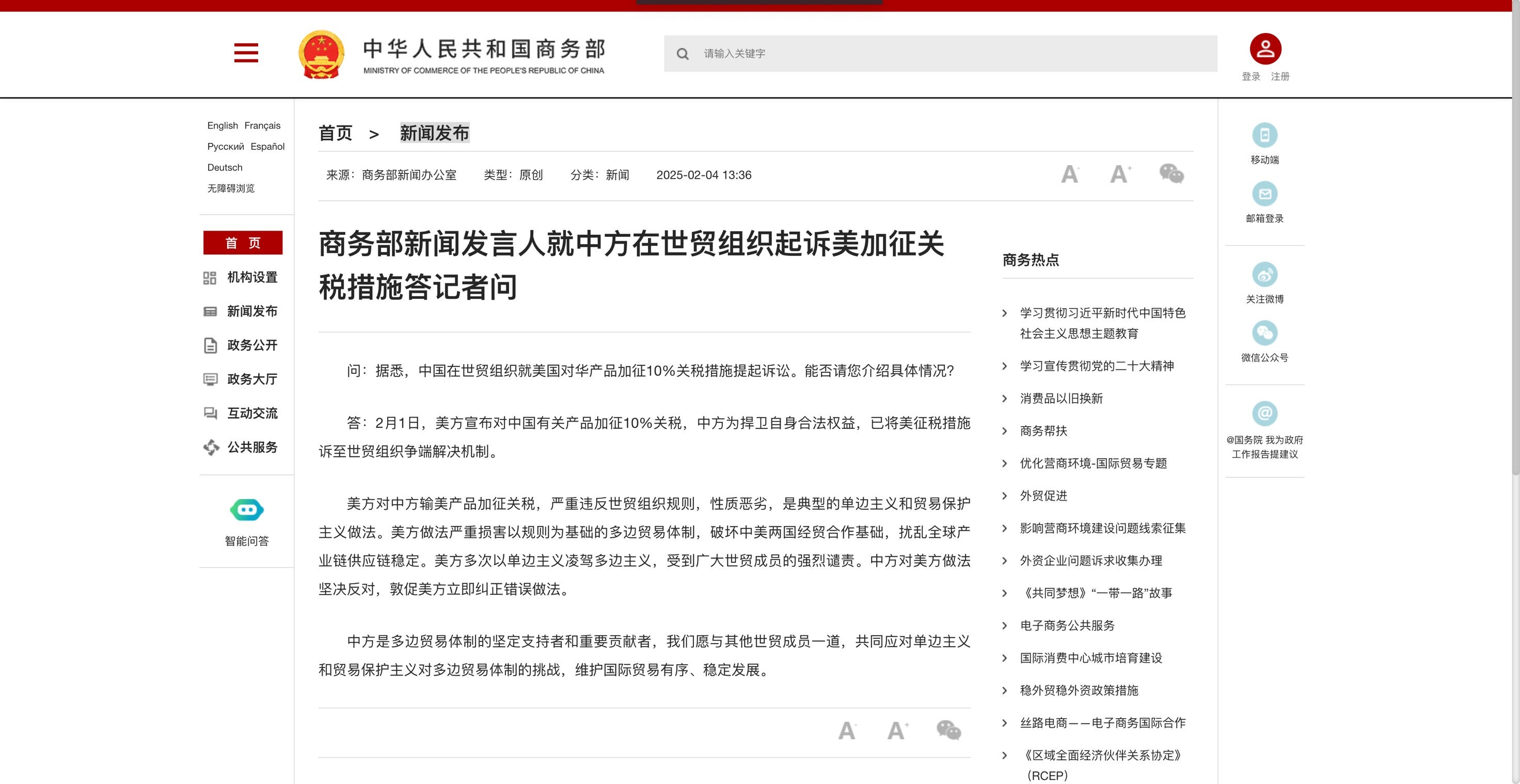Click the 来源：商务部新闻办公室 text
This screenshot has height=784, width=1520.
coord(391,175)
